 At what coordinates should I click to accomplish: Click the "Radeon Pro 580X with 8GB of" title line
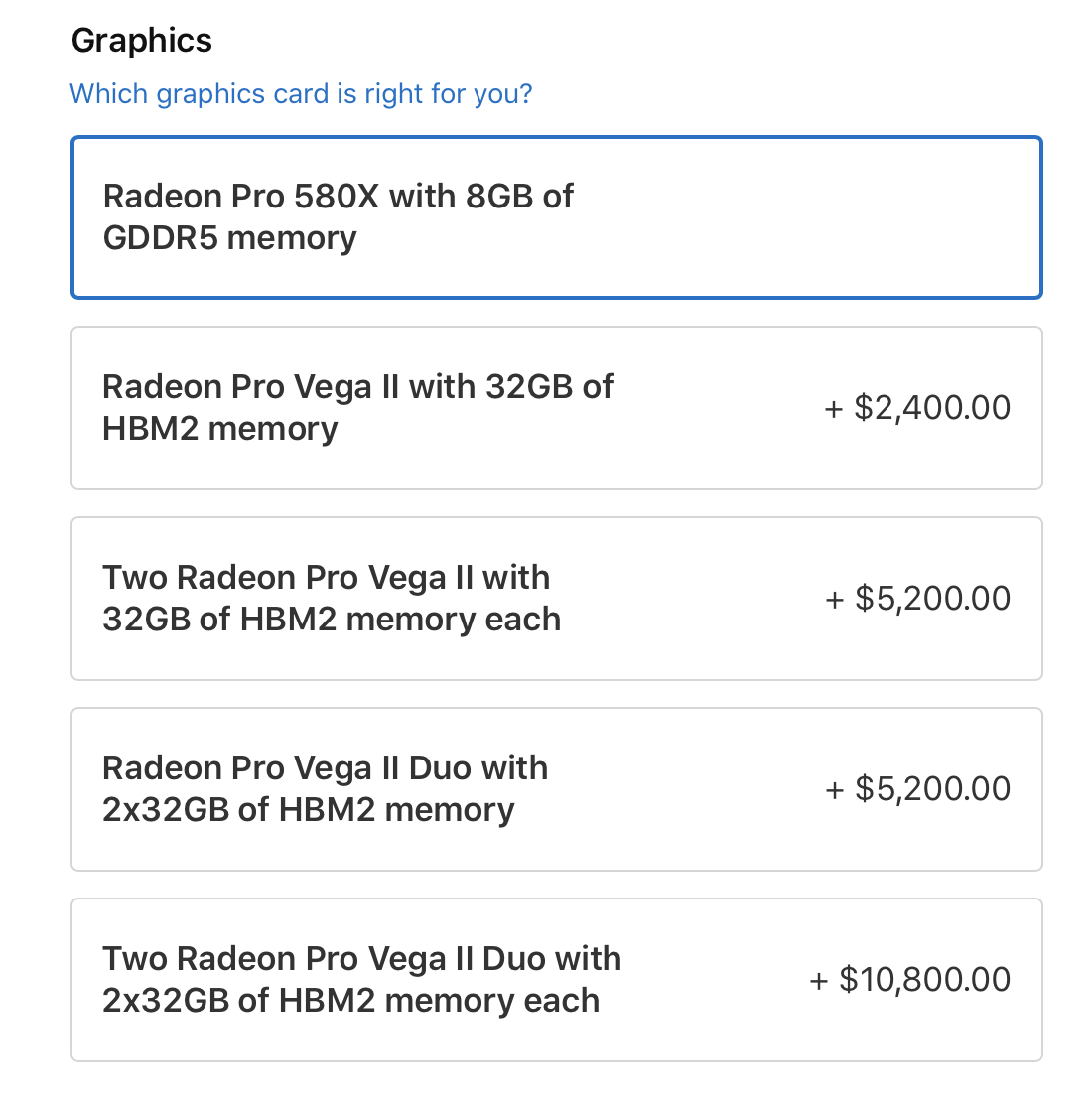[338, 197]
